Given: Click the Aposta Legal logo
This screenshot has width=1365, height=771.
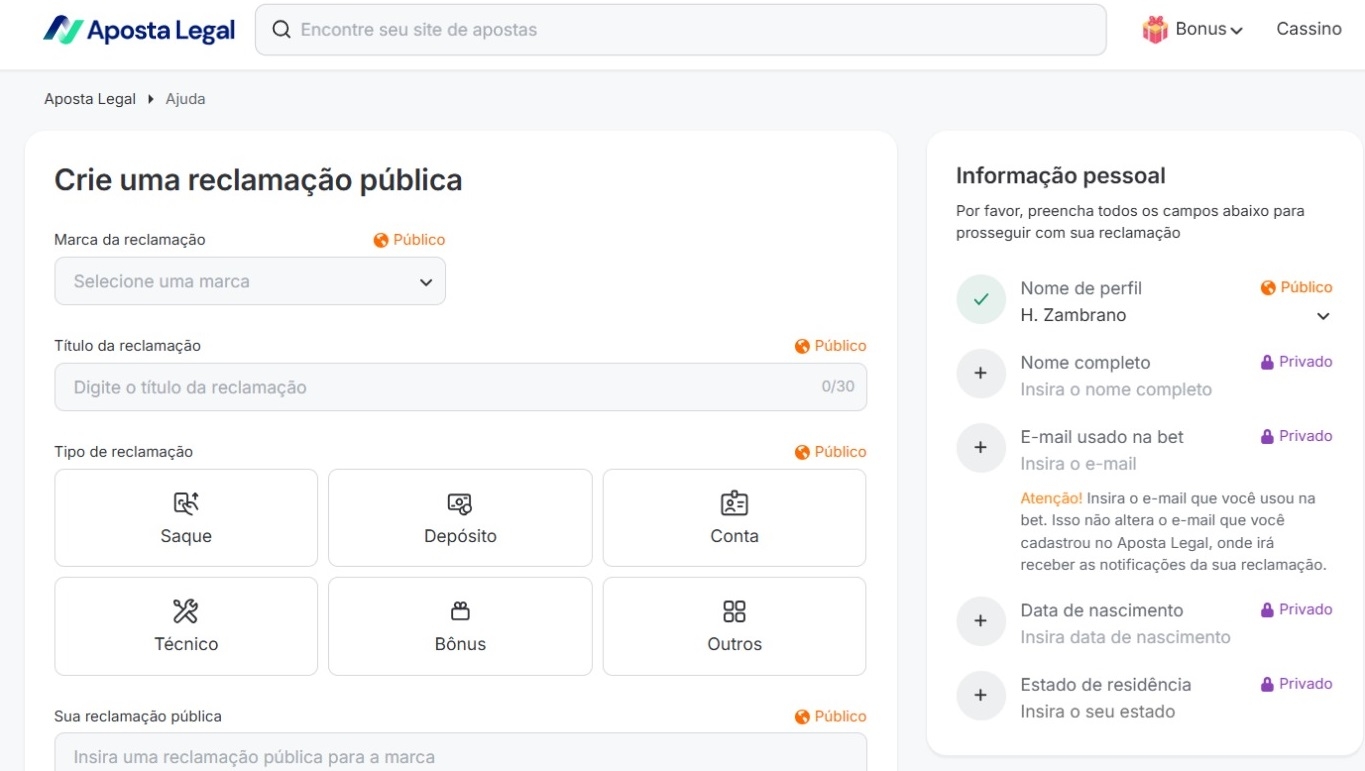Looking at the screenshot, I should pyautogui.click(x=139, y=30).
